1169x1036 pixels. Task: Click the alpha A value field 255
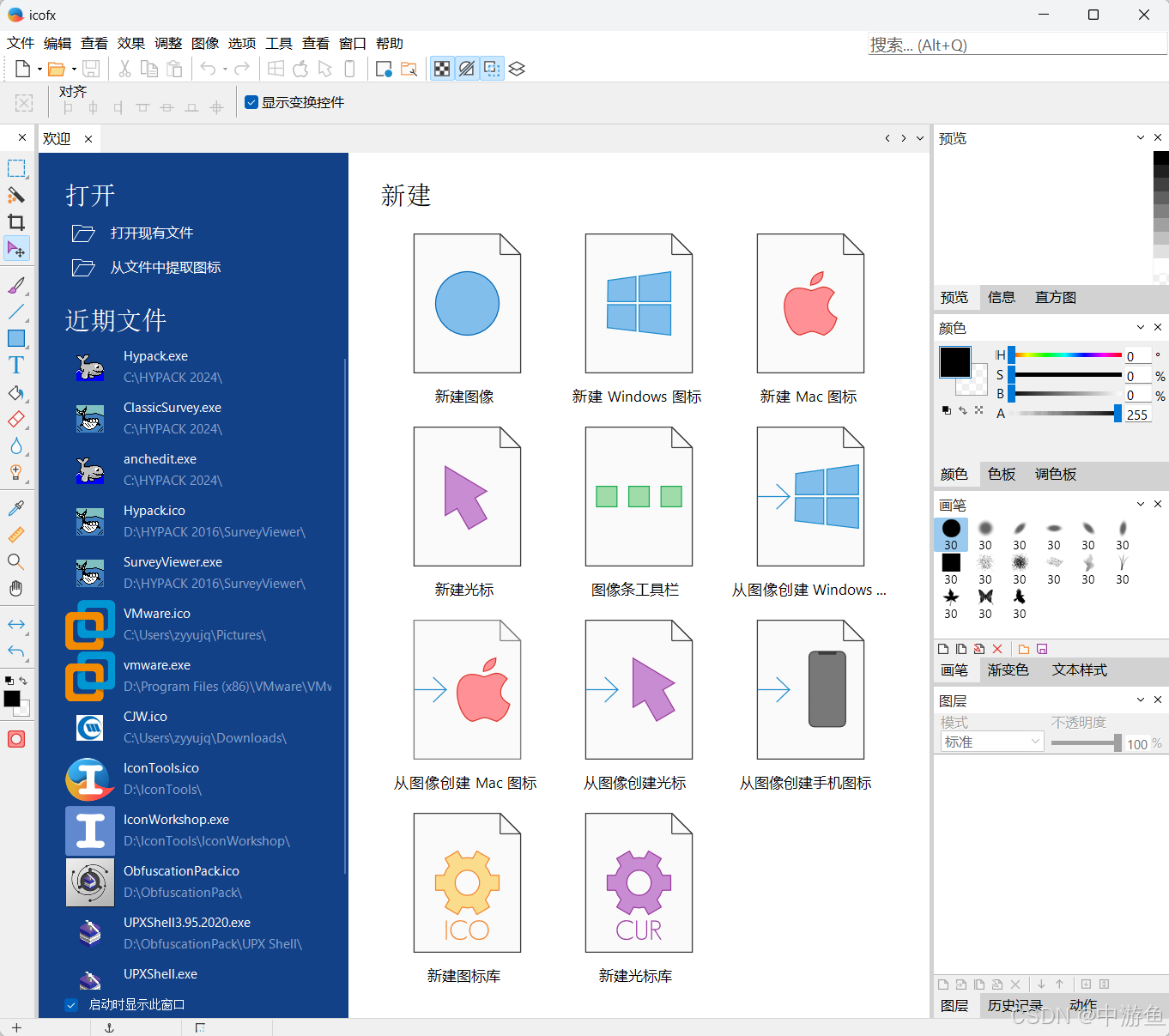tap(1138, 414)
